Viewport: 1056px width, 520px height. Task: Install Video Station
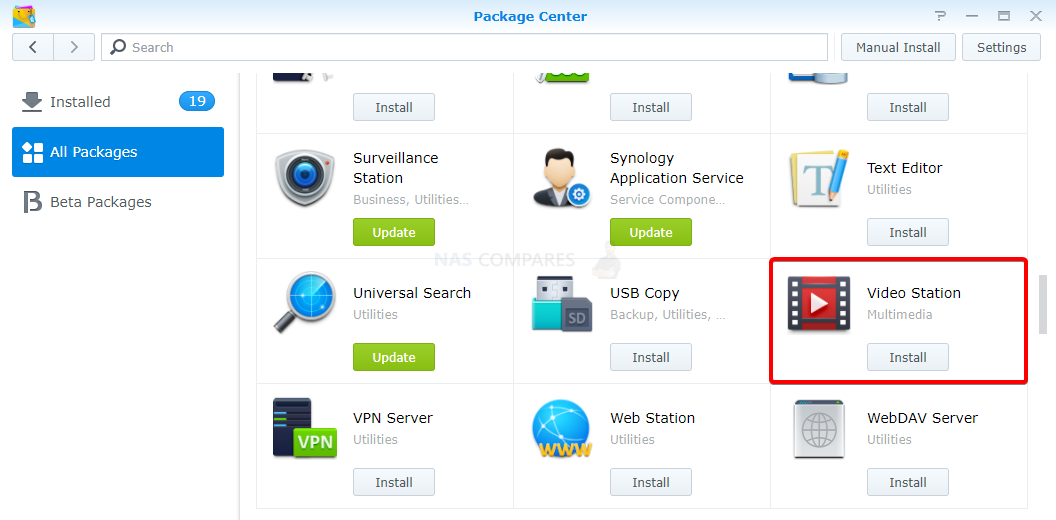click(908, 357)
